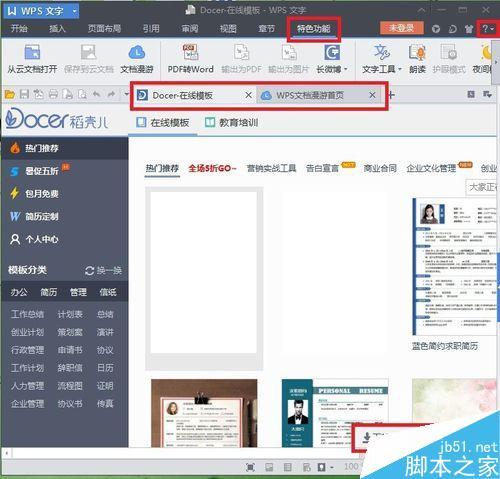Open the help question mark menu
This screenshot has width=500, height=479.
pyautogui.click(x=487, y=29)
